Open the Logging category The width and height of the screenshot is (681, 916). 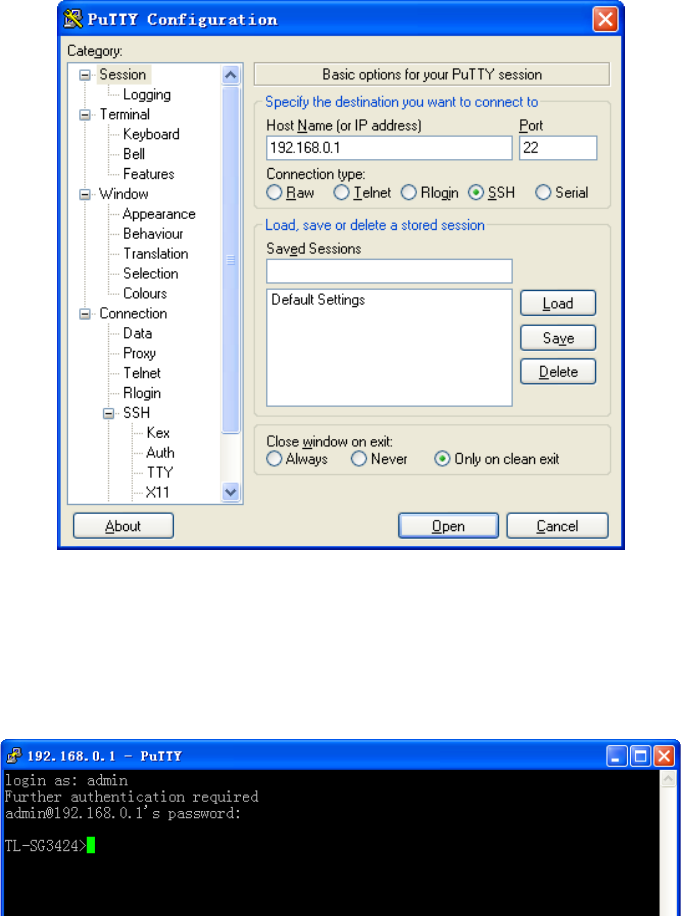coord(147,95)
